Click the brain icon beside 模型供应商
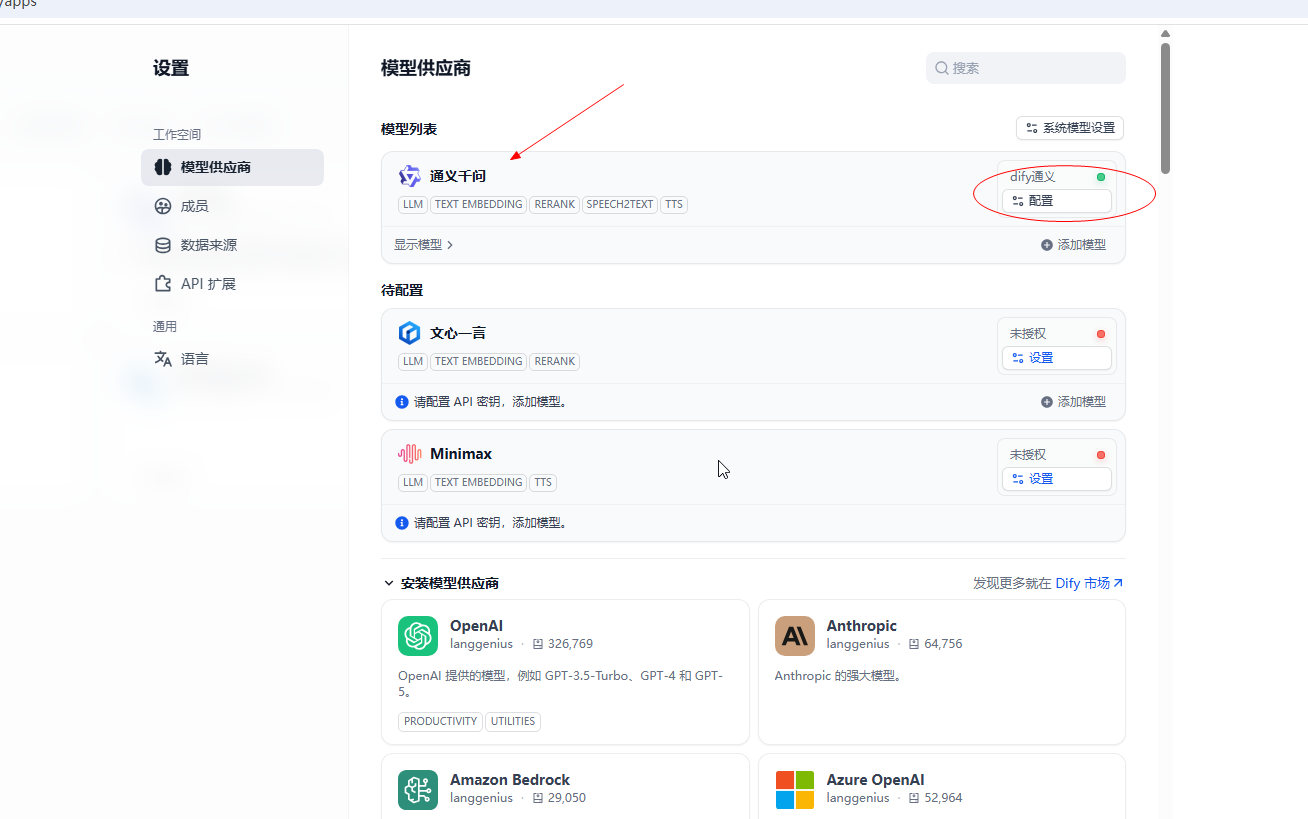The image size is (1308, 819). click(x=163, y=167)
